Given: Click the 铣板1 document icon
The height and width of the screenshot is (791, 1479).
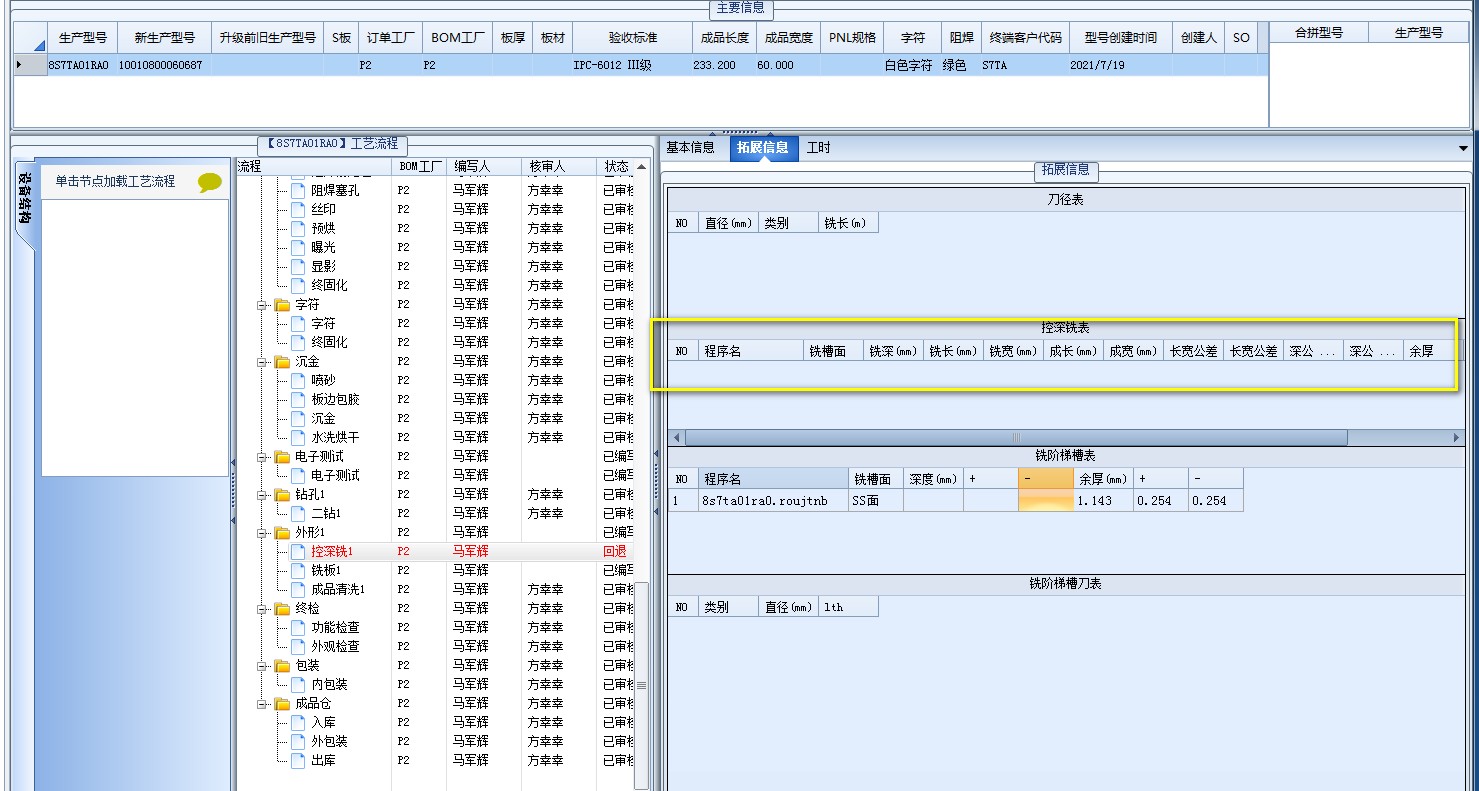Looking at the screenshot, I should coord(298,570).
